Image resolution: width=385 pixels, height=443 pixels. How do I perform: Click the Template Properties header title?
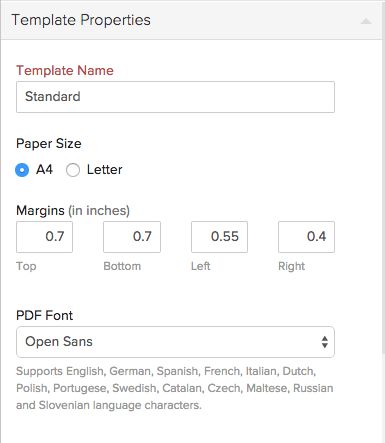tap(81, 20)
